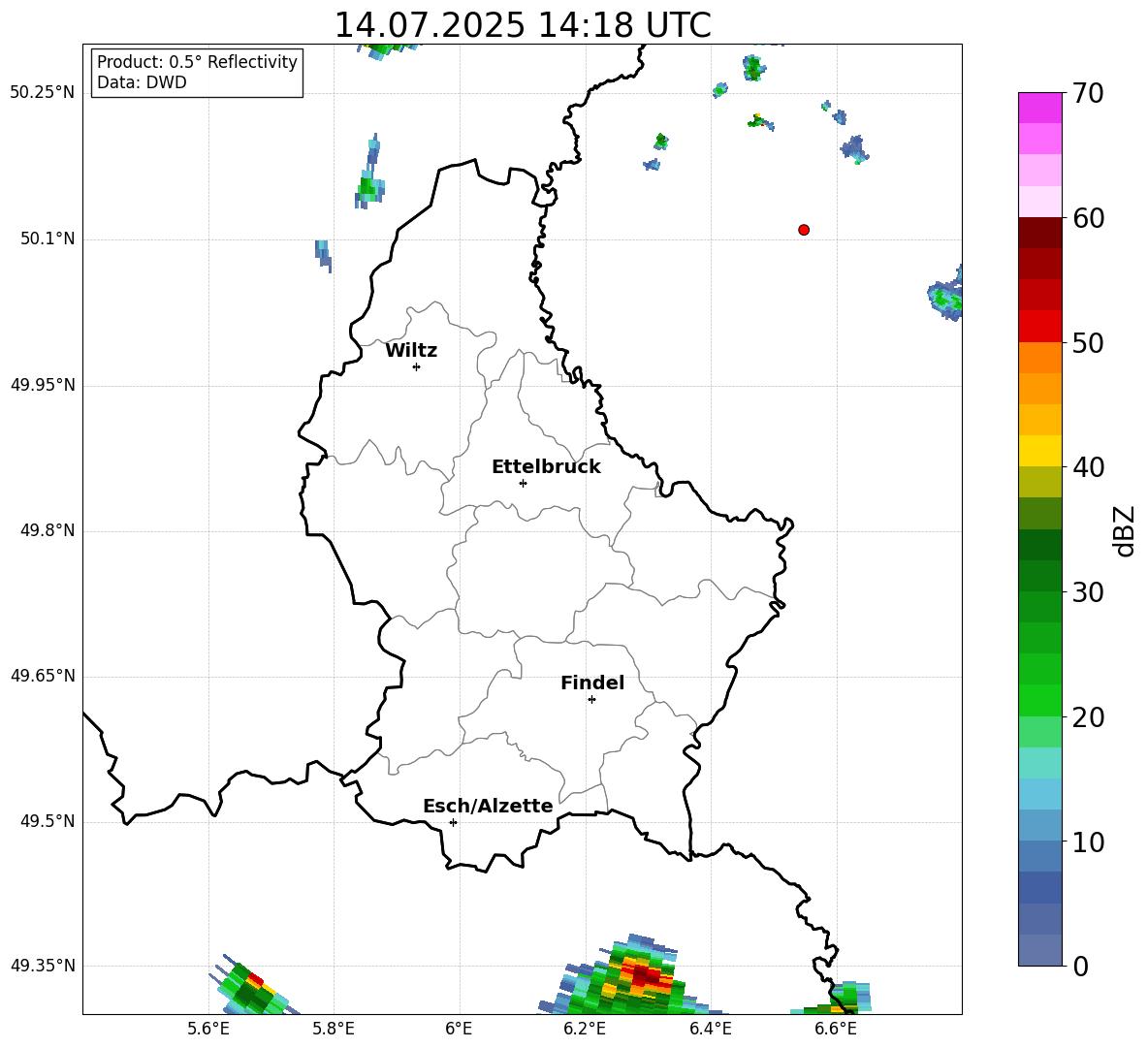Screen dimensions: 1148x1048
Task: Click the longitude label 6.4°E
Action: pyautogui.click(x=710, y=1029)
